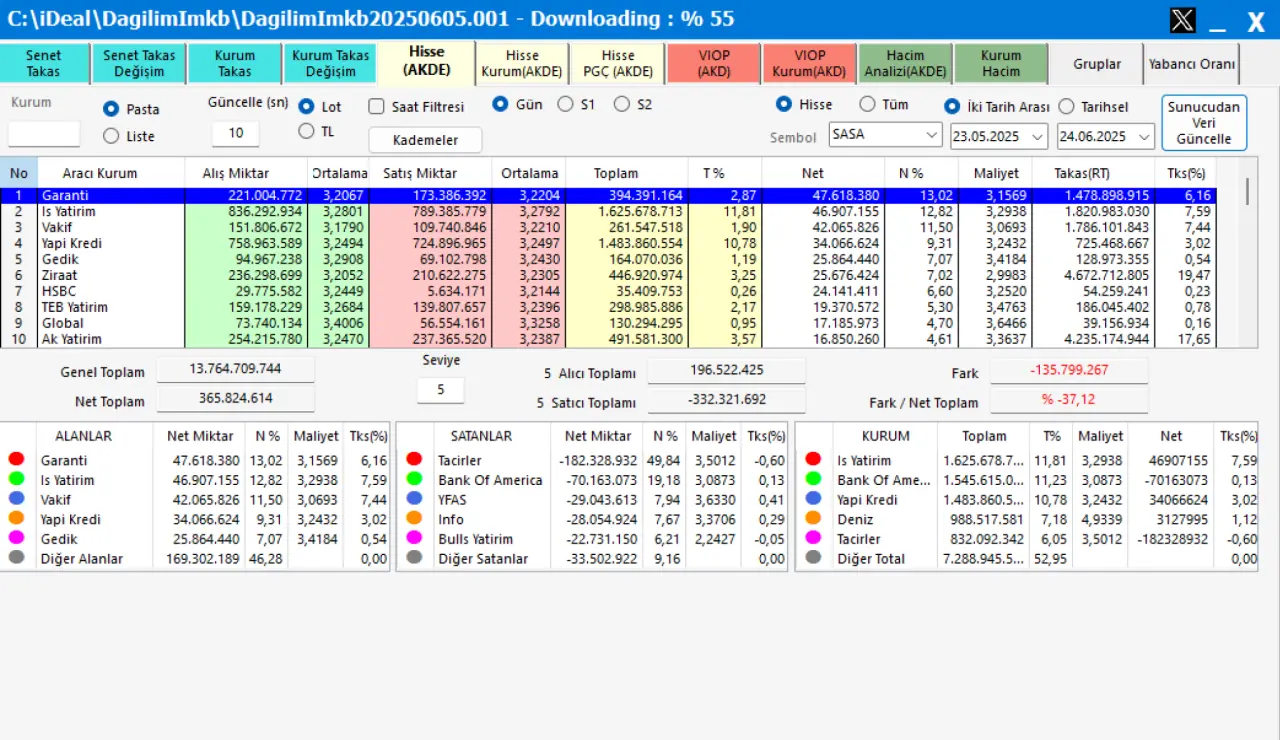
Task: Click the Kademeler button
Action: 425,140
